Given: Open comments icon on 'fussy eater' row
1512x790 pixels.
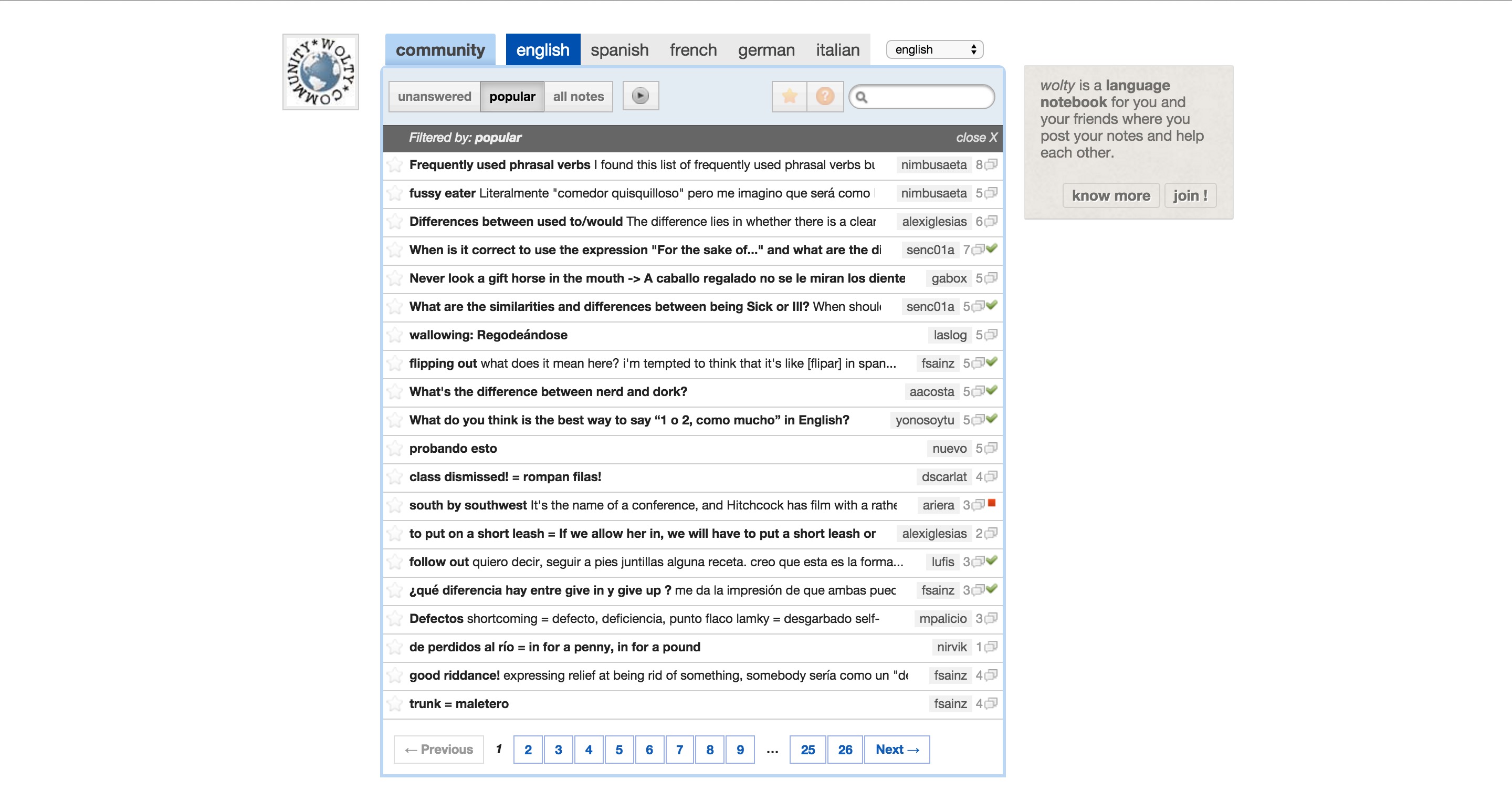Looking at the screenshot, I should click(991, 193).
